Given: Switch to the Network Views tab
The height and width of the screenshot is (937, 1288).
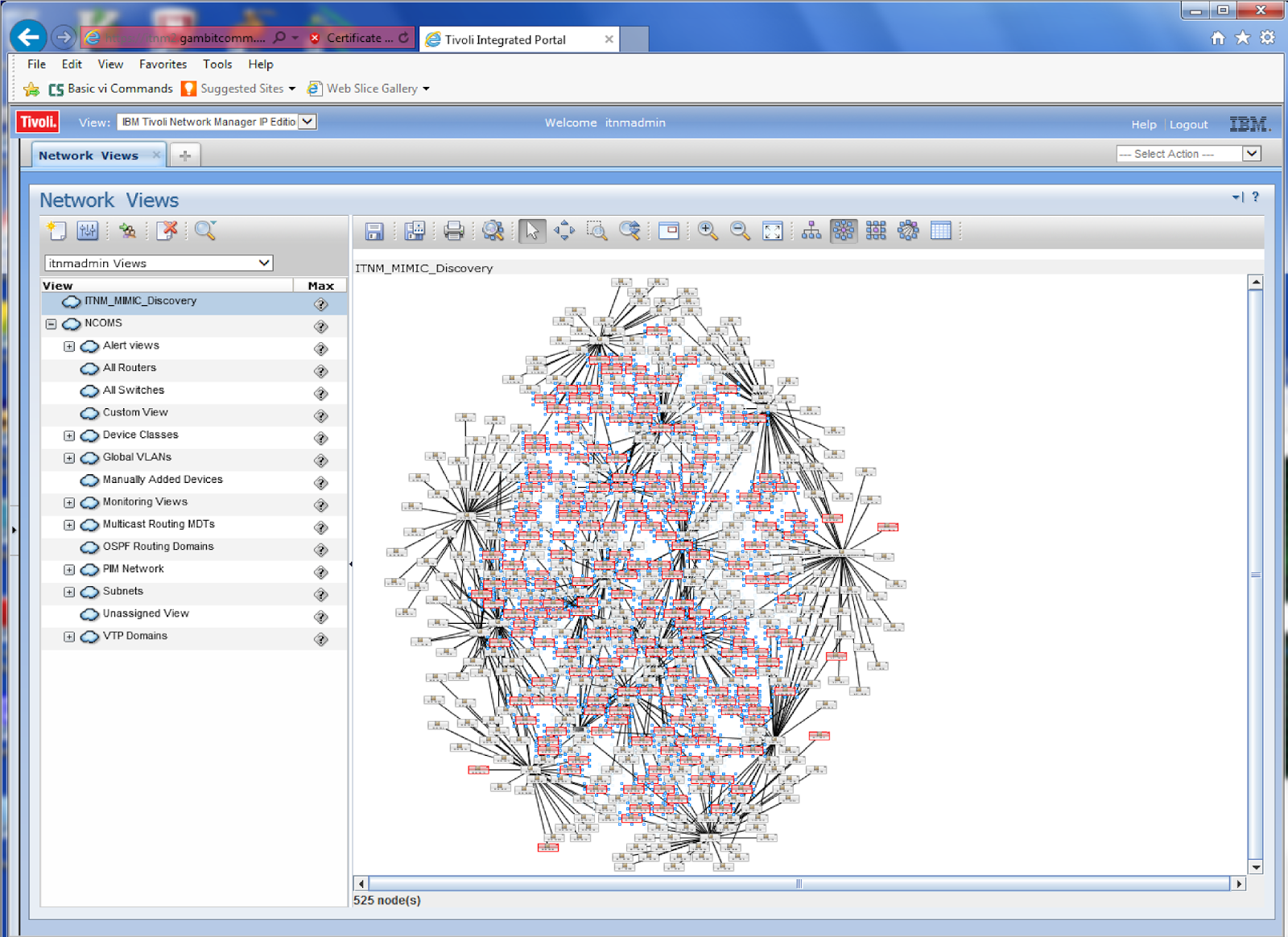Looking at the screenshot, I should (x=89, y=155).
